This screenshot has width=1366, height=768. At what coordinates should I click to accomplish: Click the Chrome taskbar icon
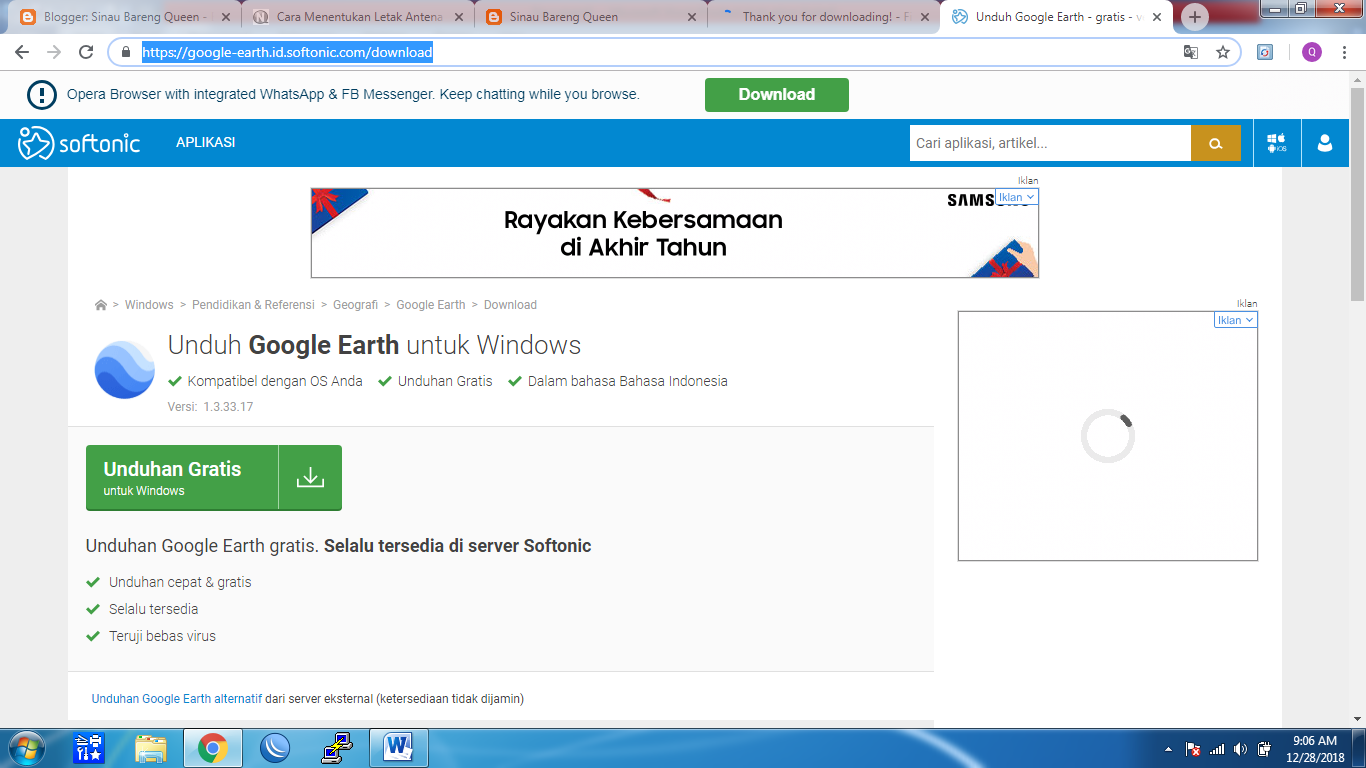click(x=212, y=748)
